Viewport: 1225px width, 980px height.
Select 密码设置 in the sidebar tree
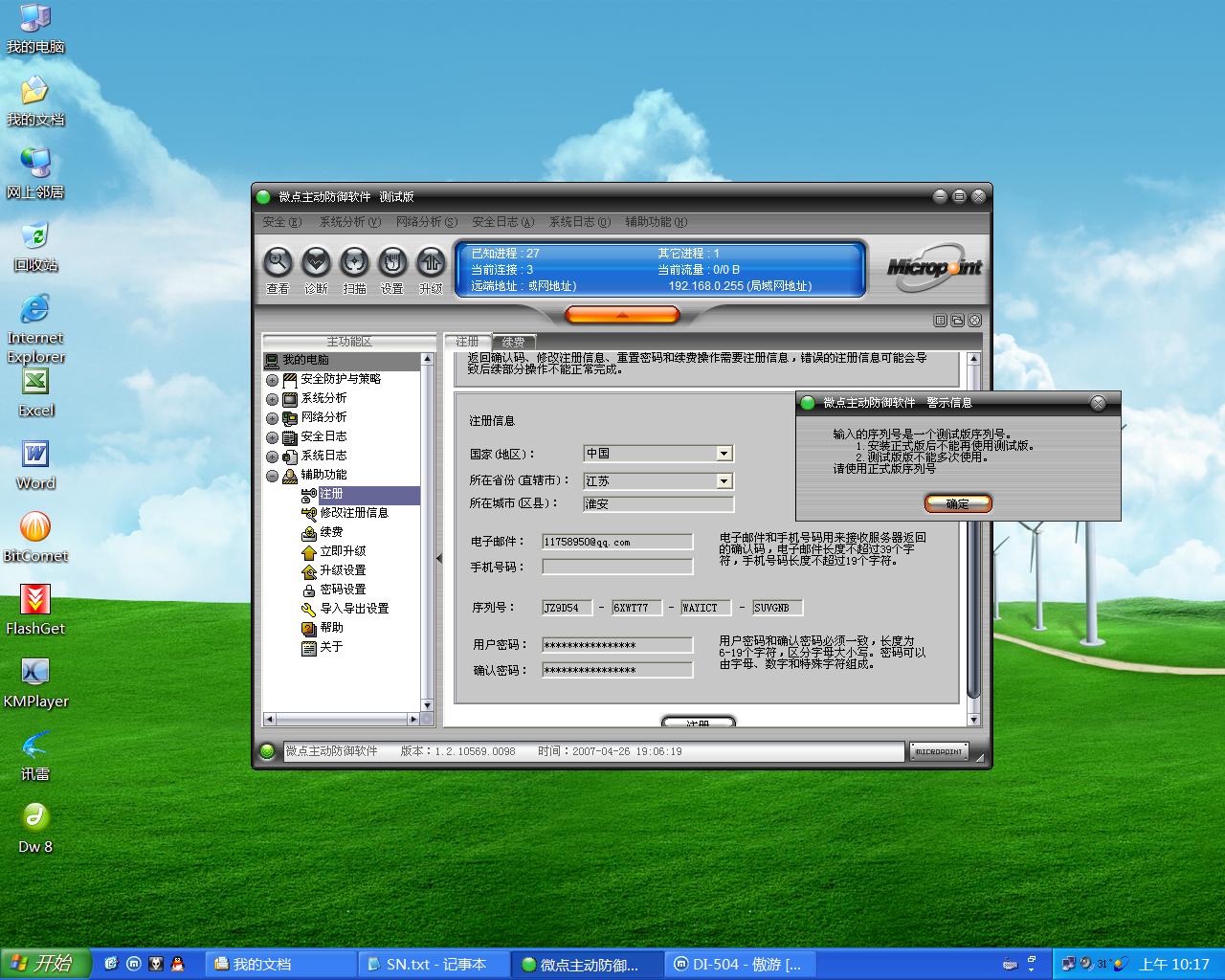(342, 590)
